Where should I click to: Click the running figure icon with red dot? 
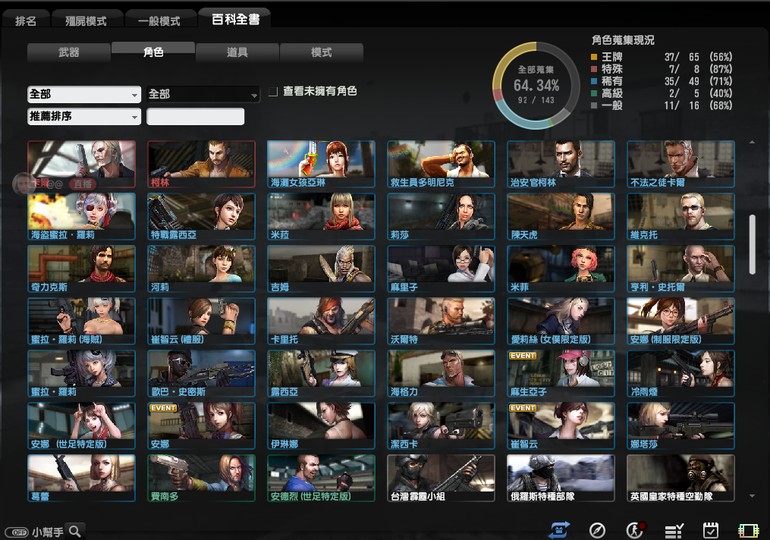point(634,530)
